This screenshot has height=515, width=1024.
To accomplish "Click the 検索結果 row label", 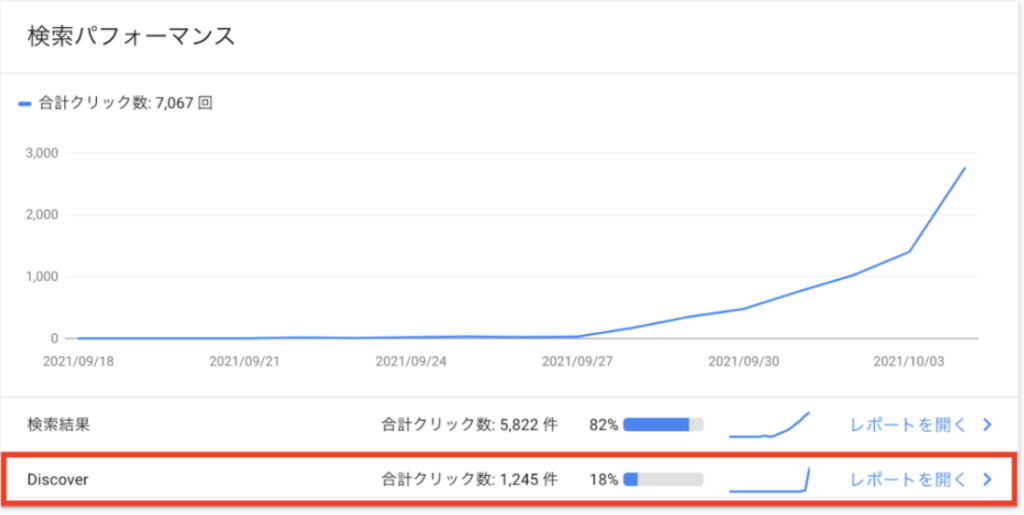I will click(x=59, y=424).
